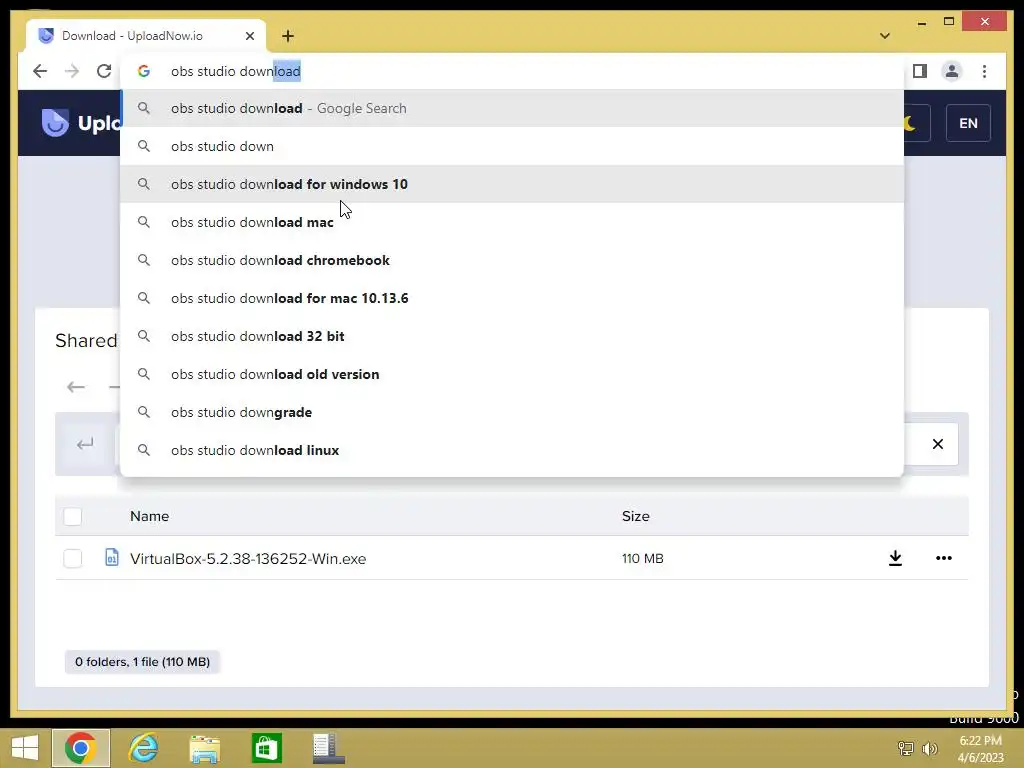Image resolution: width=1024 pixels, height=768 pixels.
Task: Select suggestion 'obs studio download - Google Search'
Action: point(512,108)
